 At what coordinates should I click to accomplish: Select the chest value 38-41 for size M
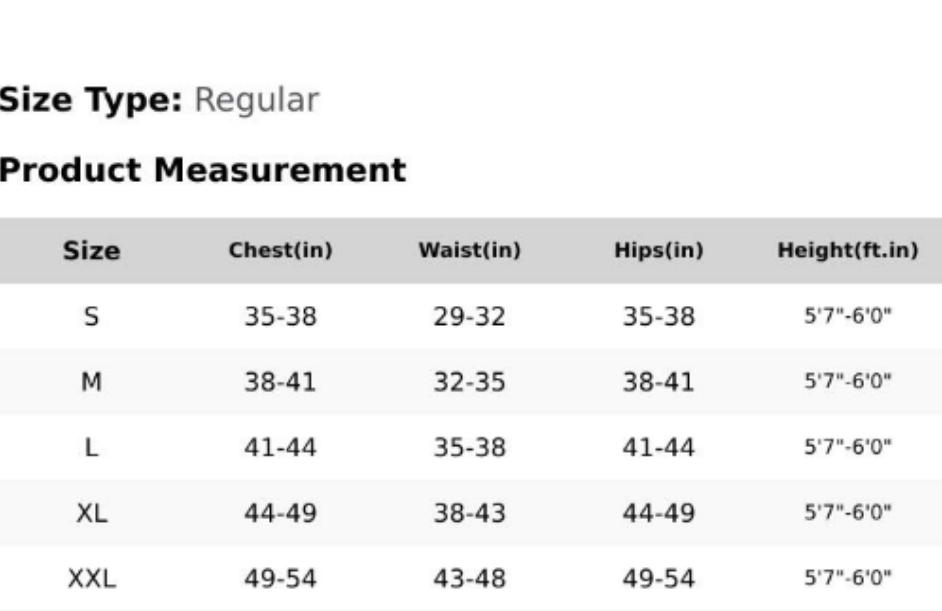(280, 382)
